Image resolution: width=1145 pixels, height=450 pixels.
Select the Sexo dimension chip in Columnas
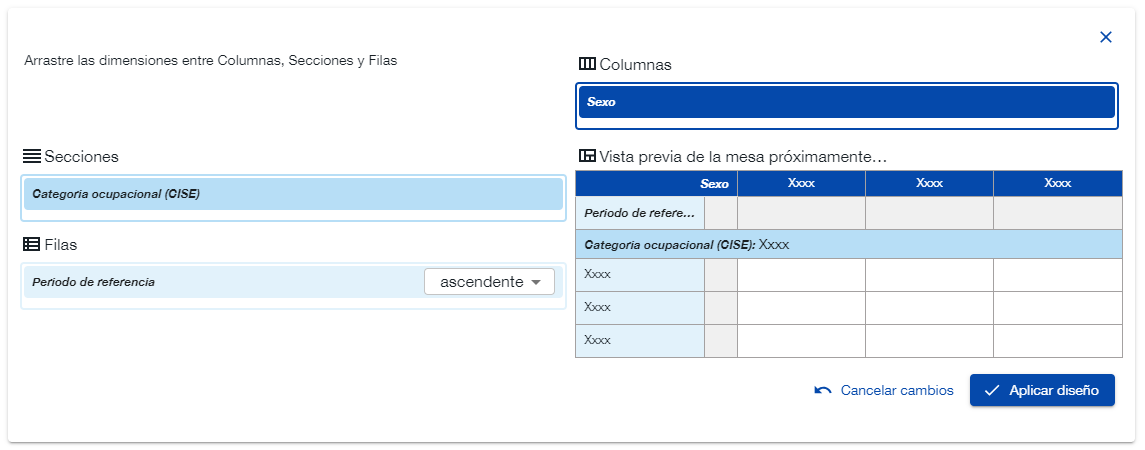pyautogui.click(x=847, y=102)
